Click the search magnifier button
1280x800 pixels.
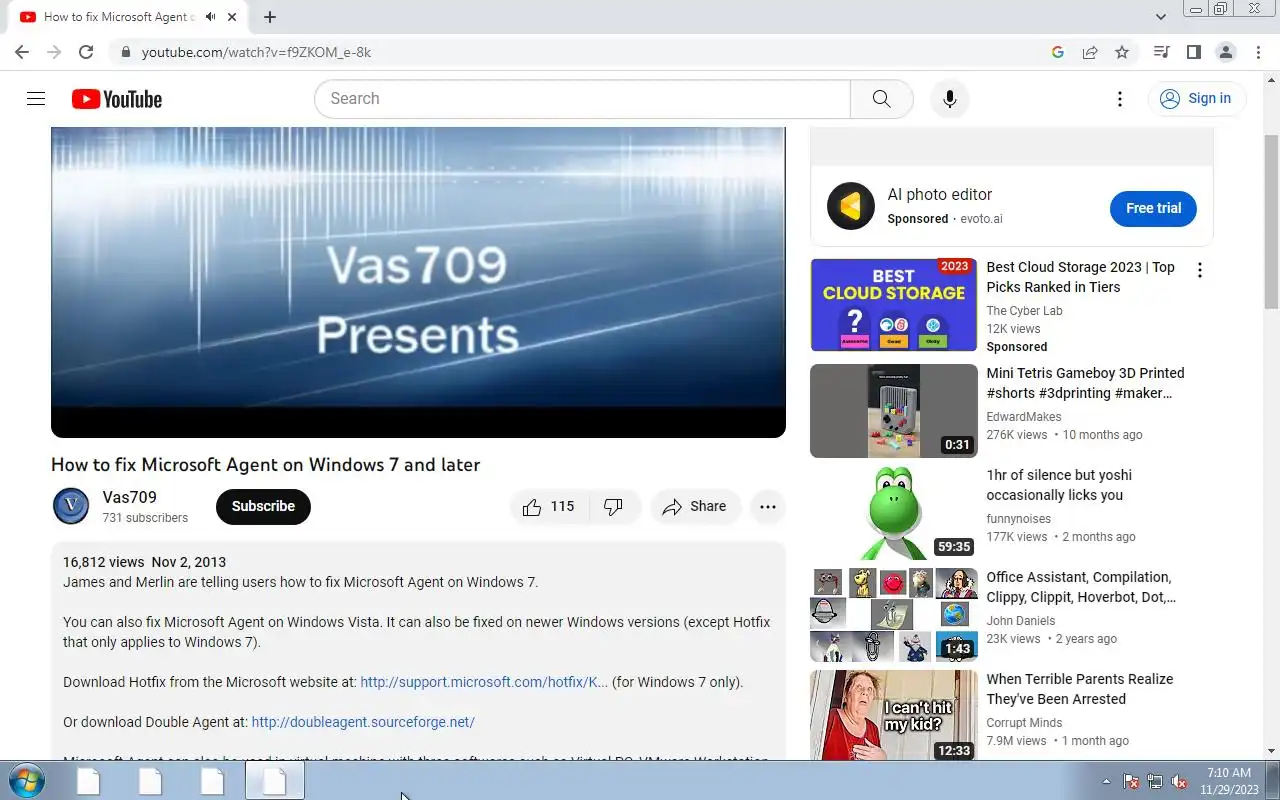coord(881,98)
